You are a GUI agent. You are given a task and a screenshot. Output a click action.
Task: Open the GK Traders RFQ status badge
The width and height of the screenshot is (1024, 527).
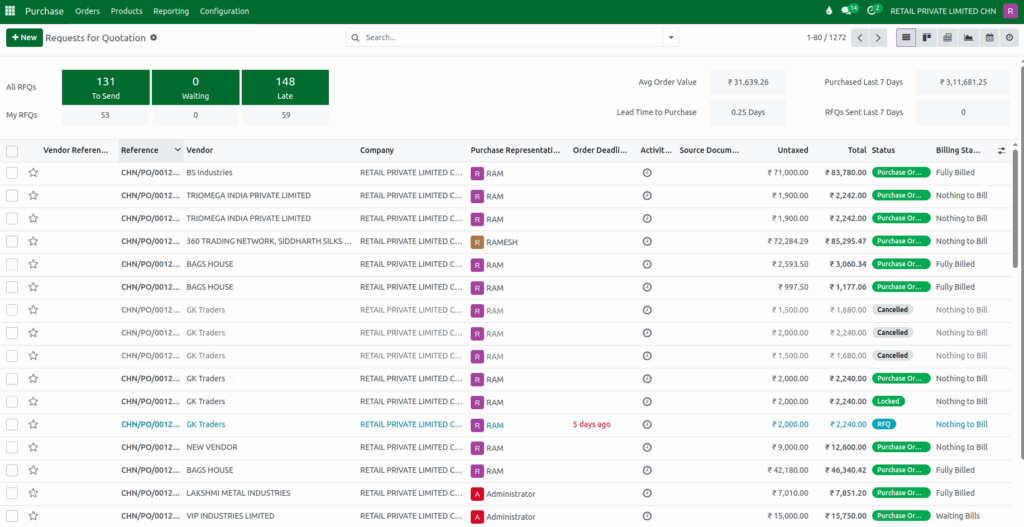pos(884,424)
